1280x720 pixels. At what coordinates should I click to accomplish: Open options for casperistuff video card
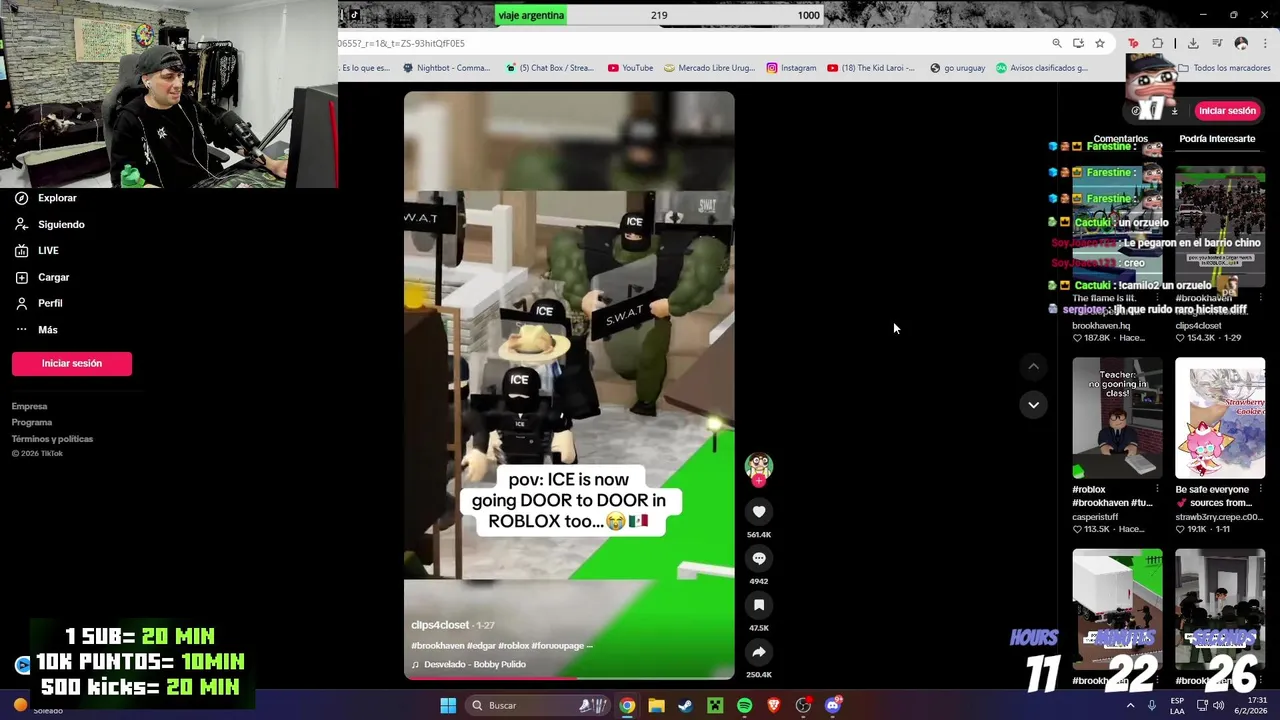click(x=1157, y=490)
